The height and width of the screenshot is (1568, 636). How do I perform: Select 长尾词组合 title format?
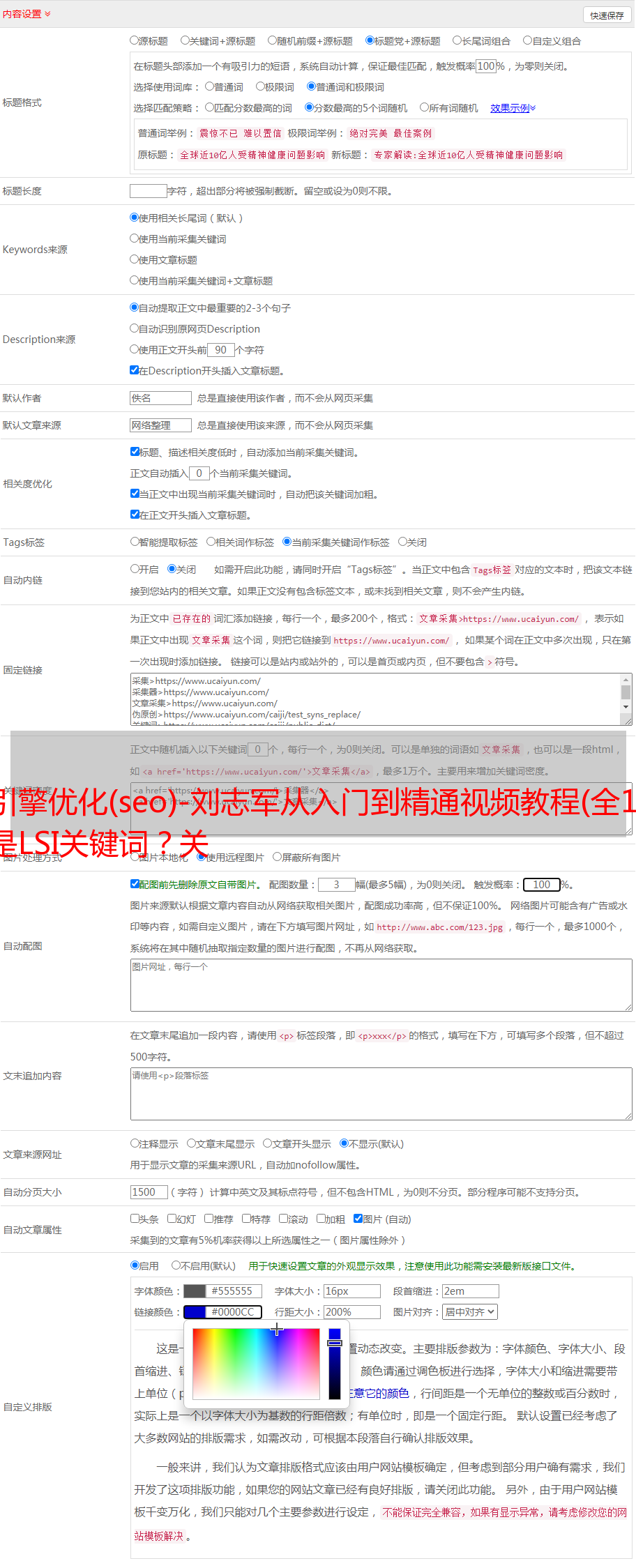tap(457, 40)
